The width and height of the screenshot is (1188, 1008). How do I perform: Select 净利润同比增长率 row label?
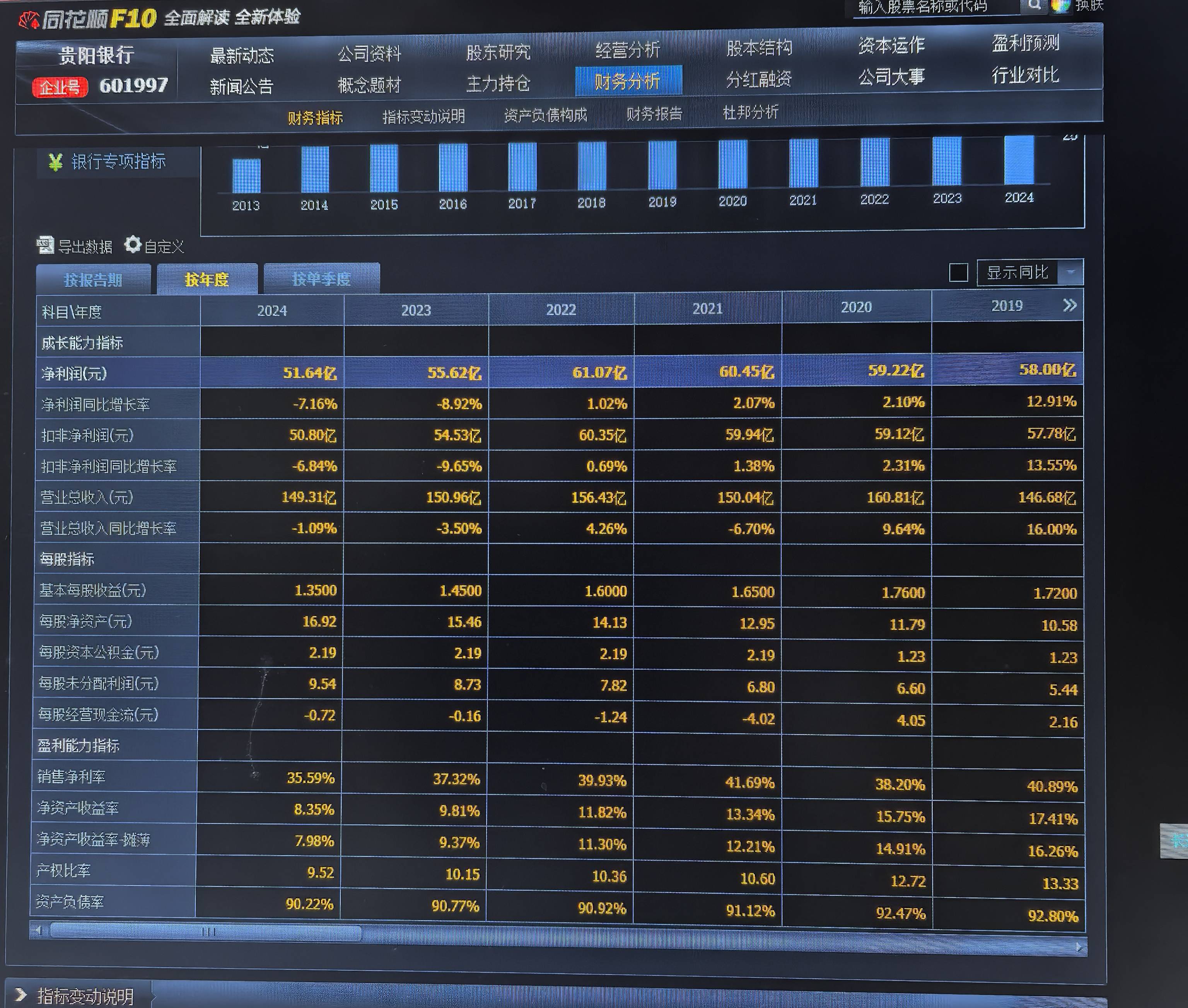(96, 404)
